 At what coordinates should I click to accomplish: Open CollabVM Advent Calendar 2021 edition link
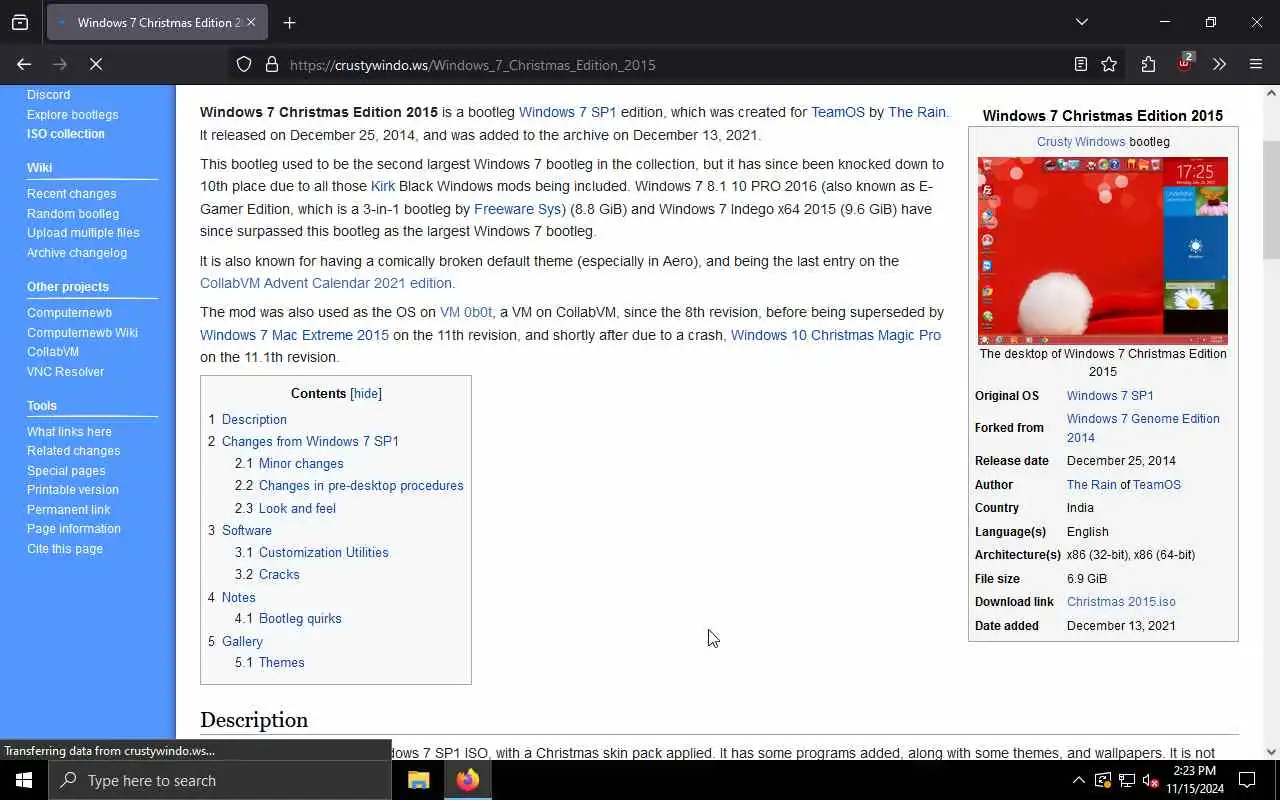327,283
